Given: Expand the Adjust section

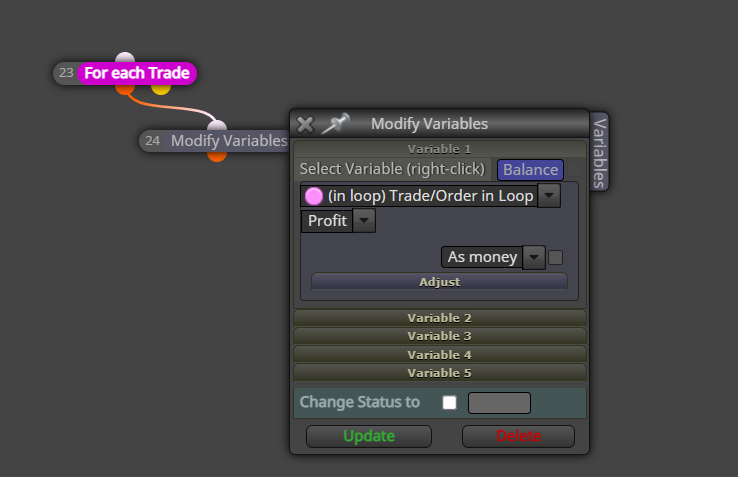Looking at the screenshot, I should pos(440,282).
